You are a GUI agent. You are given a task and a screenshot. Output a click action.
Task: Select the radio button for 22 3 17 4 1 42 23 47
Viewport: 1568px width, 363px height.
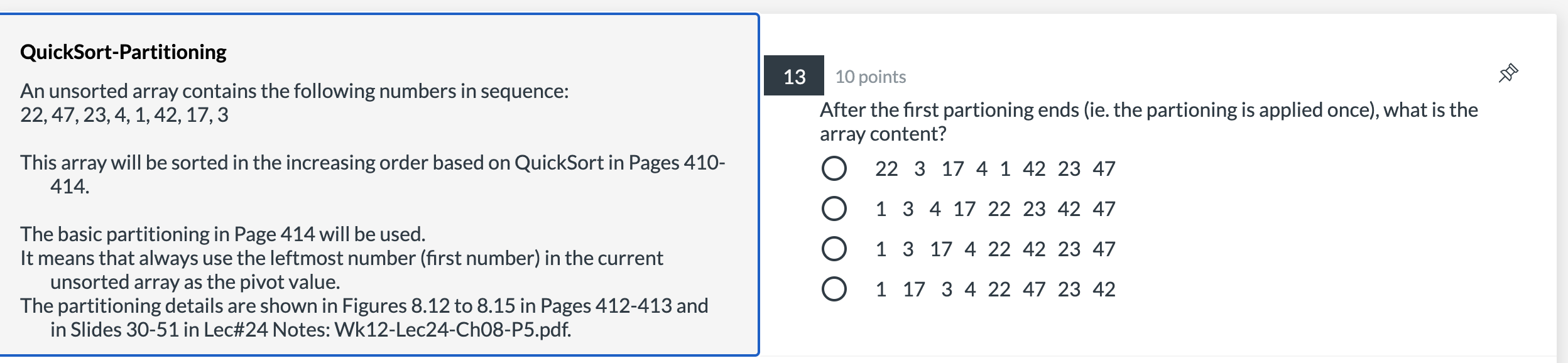coord(834,168)
